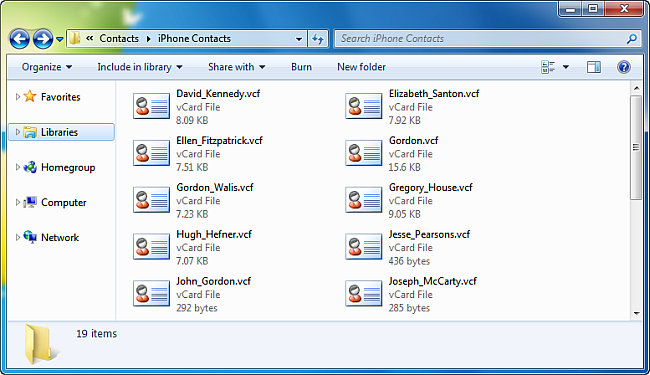This screenshot has height=375, width=650.
Task: Click the Jesse_Pearsons.vcf file name
Action: point(429,234)
